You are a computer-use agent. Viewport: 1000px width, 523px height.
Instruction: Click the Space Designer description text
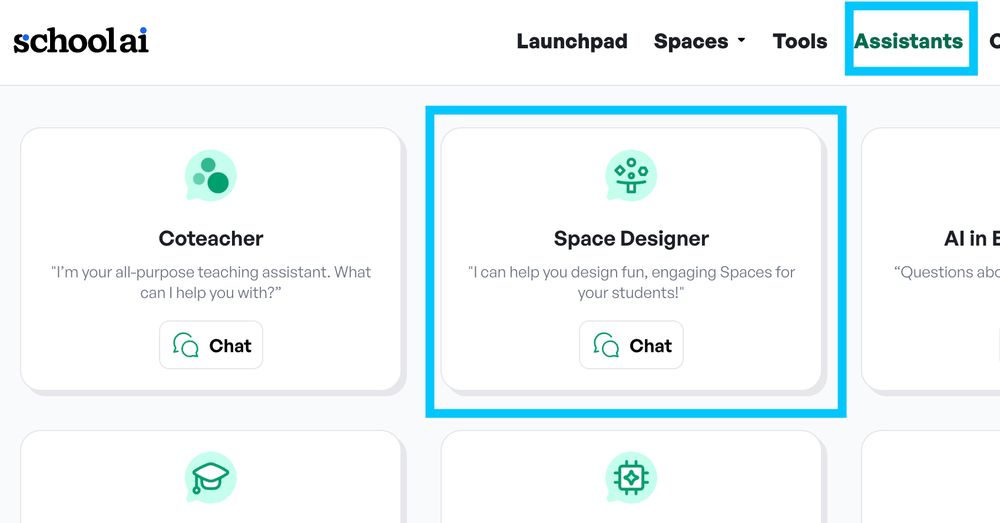631,282
